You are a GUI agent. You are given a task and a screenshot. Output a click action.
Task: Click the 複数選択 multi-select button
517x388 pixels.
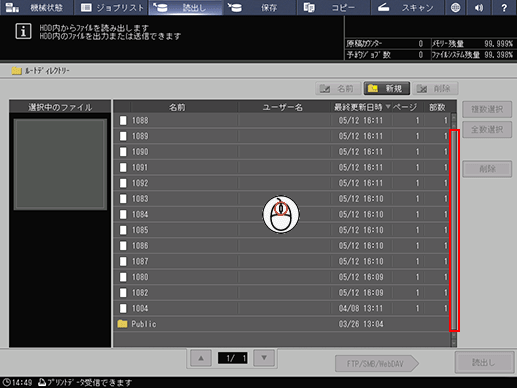tap(487, 109)
